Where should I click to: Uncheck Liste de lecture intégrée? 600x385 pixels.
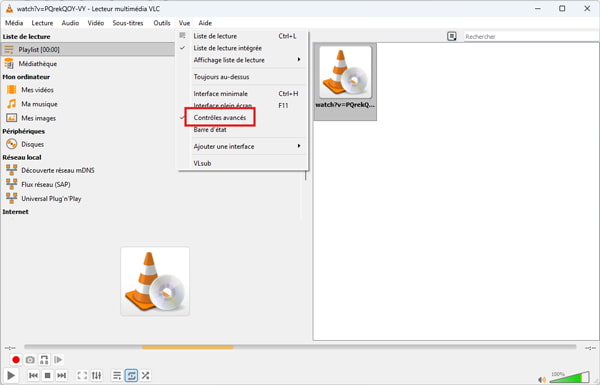pyautogui.click(x=243, y=48)
